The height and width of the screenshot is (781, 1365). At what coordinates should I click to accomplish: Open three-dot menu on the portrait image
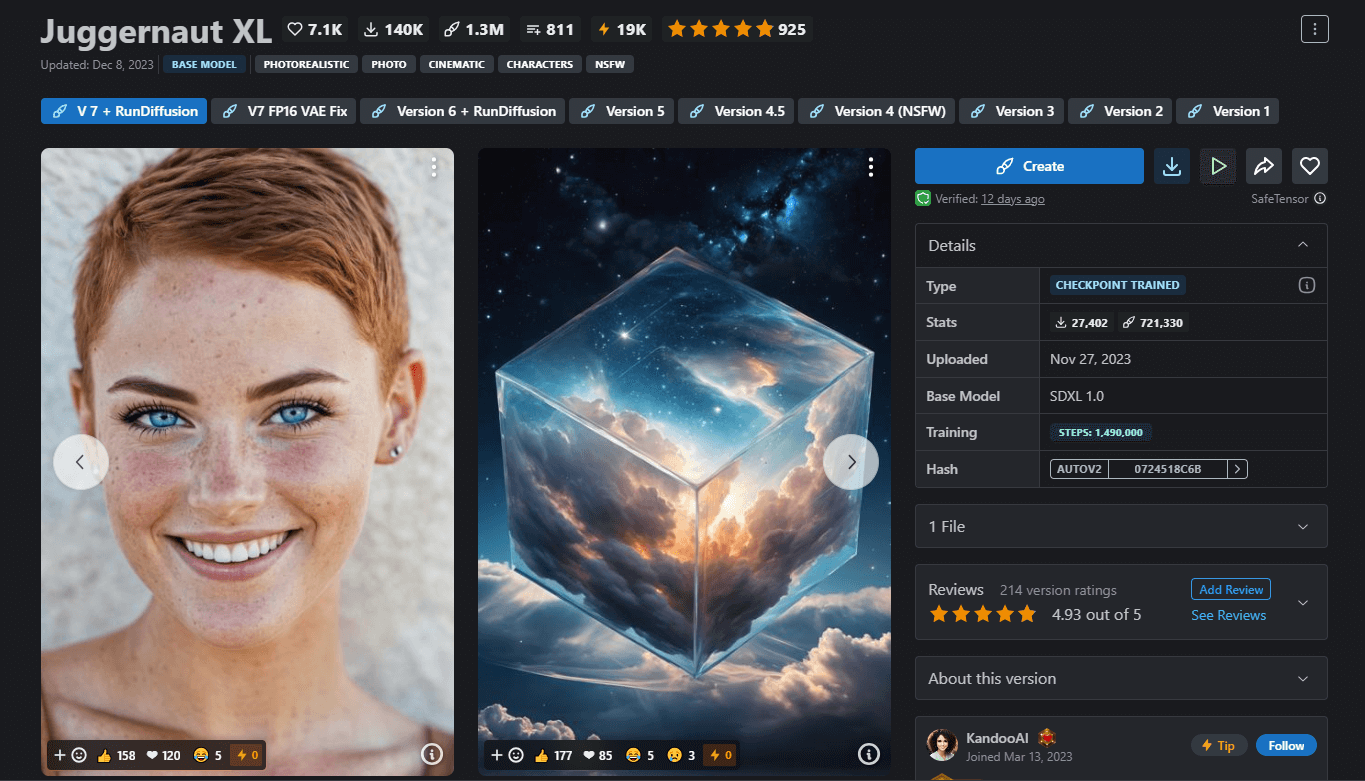(433, 167)
